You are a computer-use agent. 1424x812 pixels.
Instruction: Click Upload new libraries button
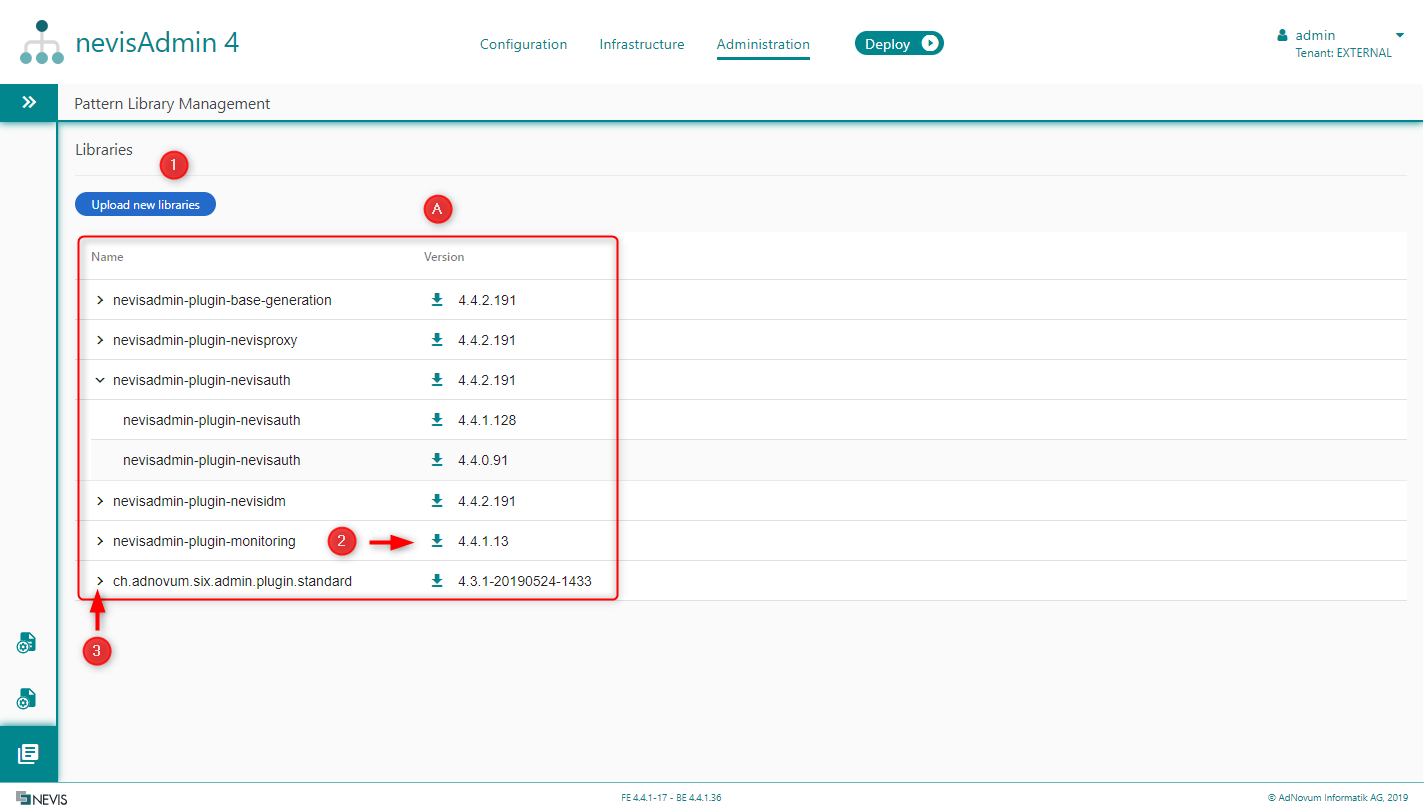pyautogui.click(x=146, y=204)
